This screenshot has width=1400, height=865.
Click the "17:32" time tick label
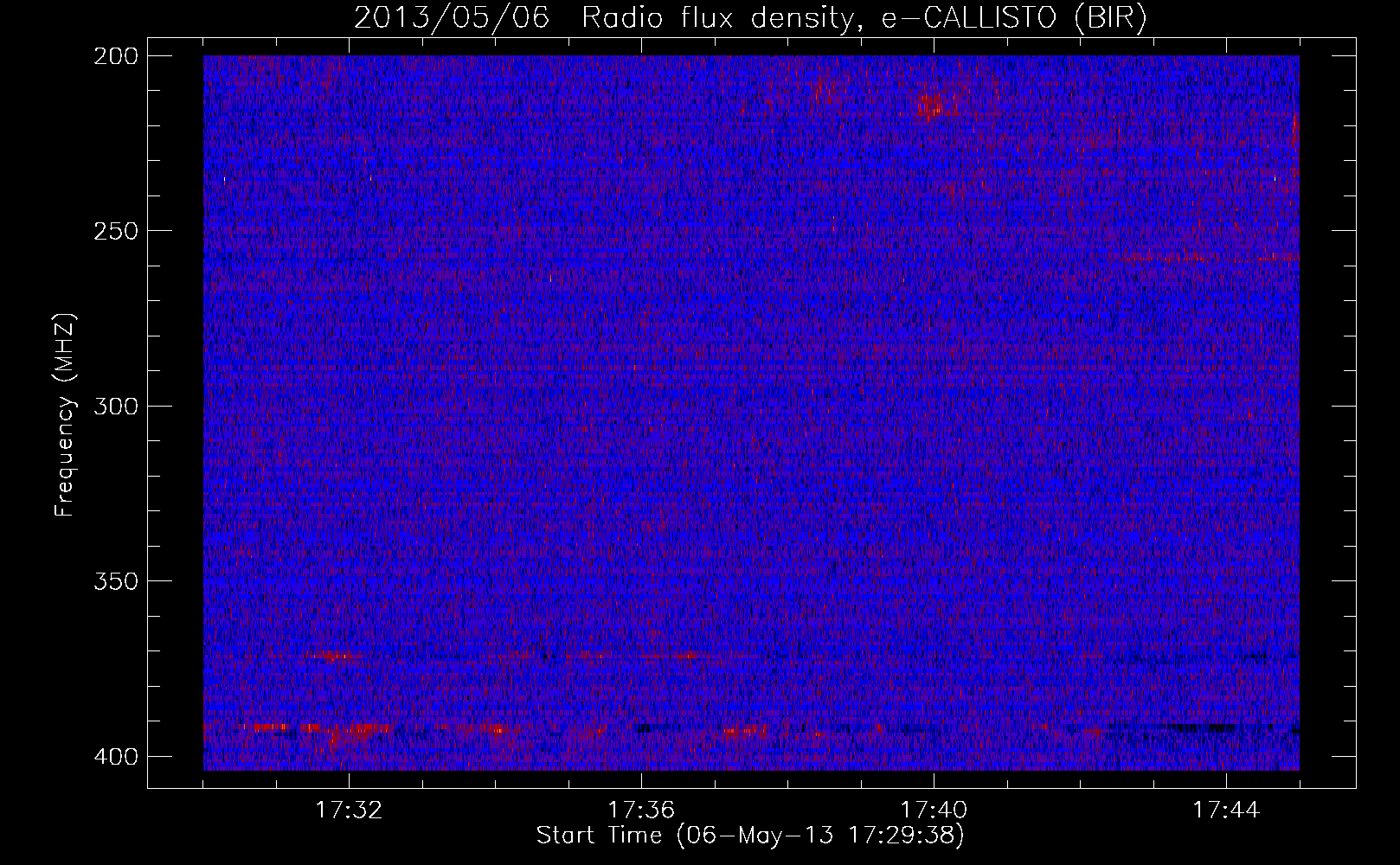tap(349, 811)
